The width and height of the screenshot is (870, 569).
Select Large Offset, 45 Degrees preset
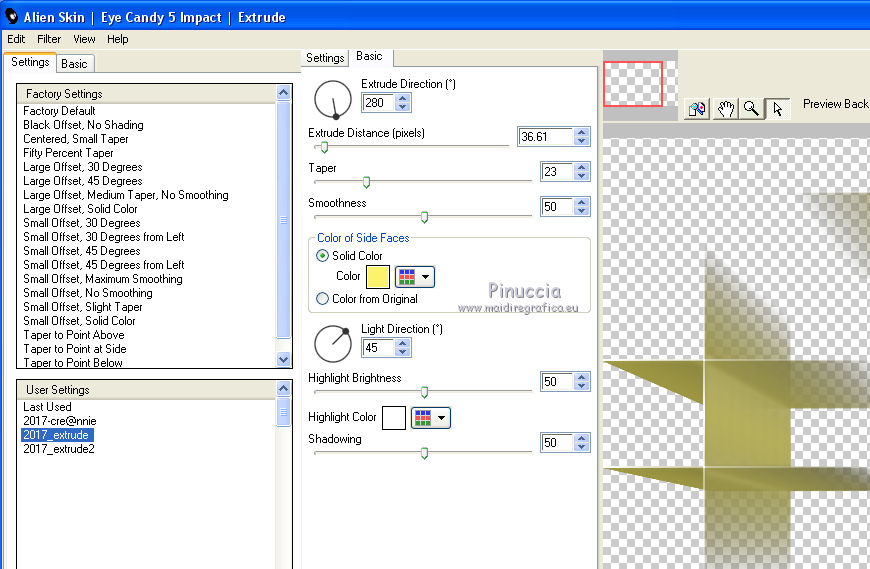click(83, 181)
